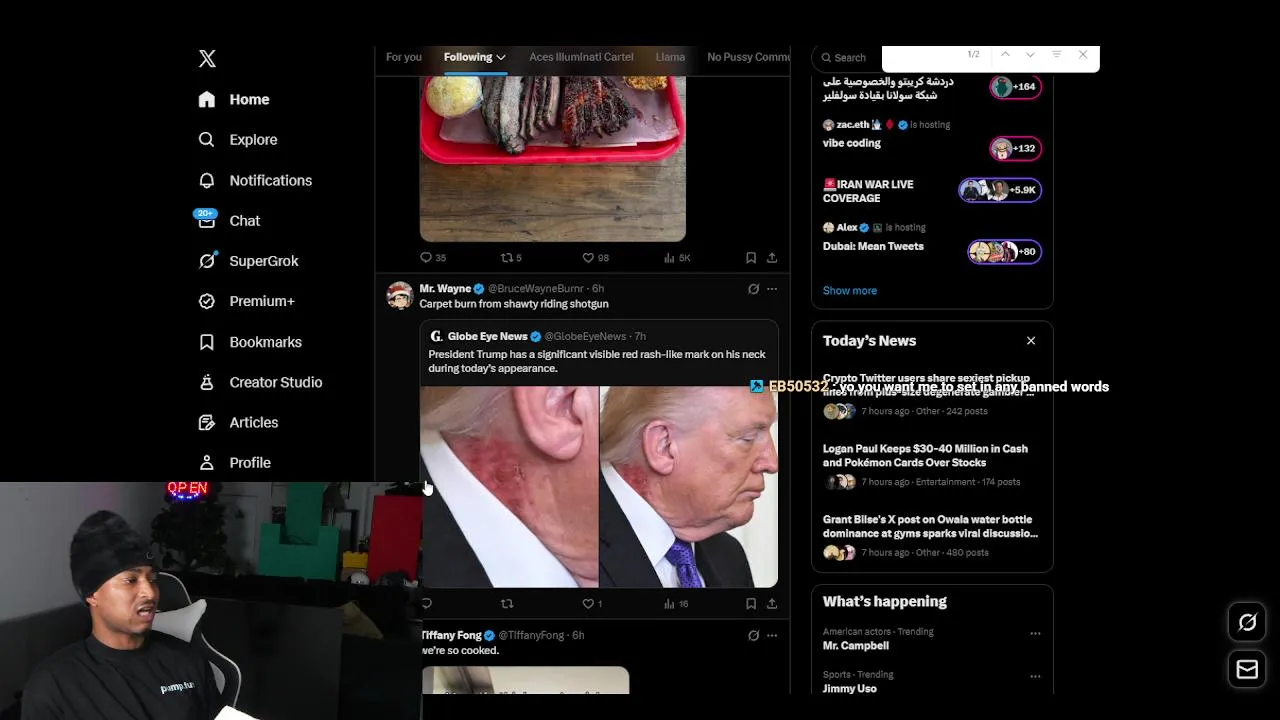Close the Today's News panel

pyautogui.click(x=1031, y=341)
